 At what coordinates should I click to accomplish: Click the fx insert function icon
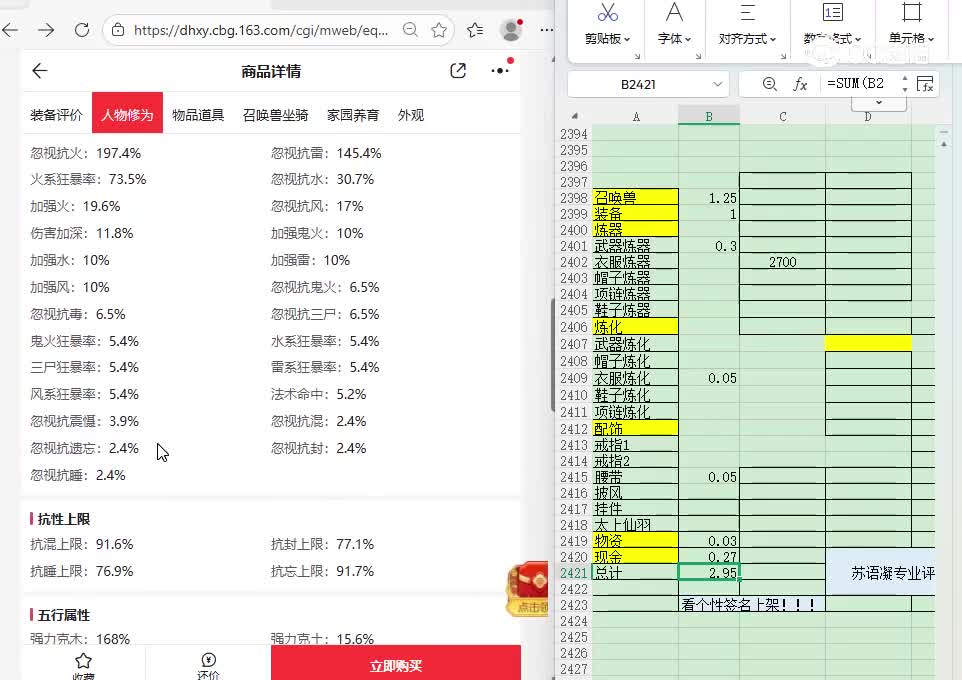click(800, 84)
